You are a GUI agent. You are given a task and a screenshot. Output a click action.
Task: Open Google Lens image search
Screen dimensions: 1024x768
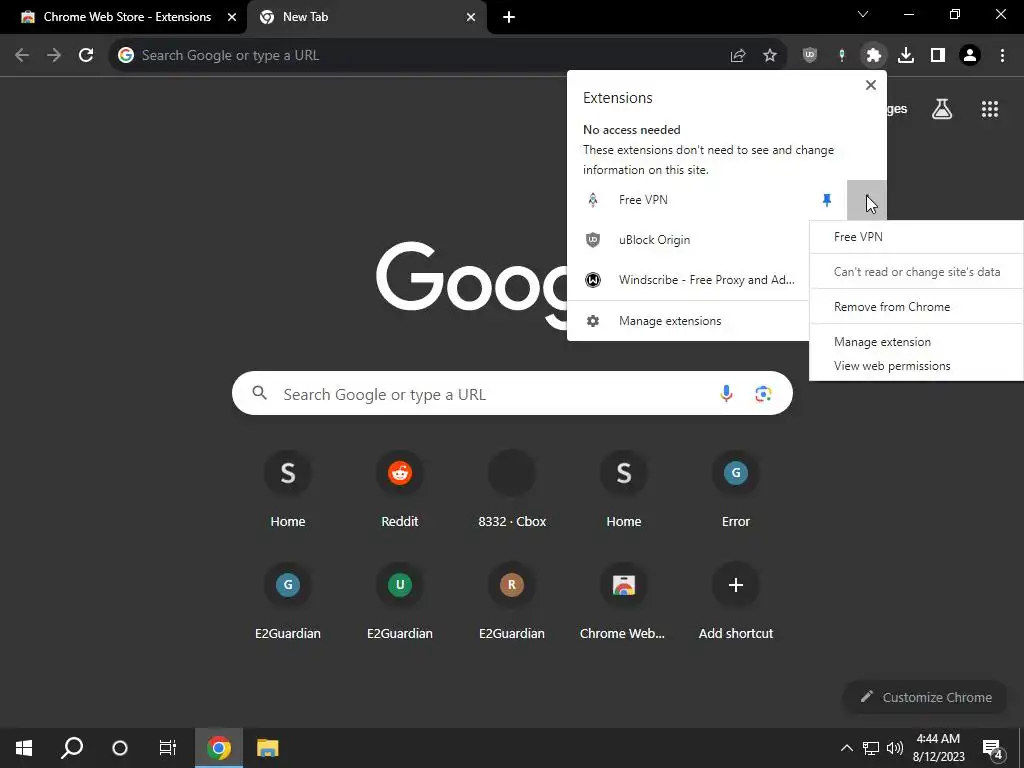click(x=763, y=393)
